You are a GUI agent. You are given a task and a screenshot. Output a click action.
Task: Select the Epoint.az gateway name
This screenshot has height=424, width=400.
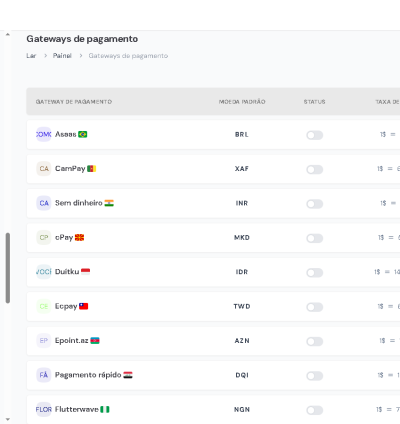[x=72, y=340]
